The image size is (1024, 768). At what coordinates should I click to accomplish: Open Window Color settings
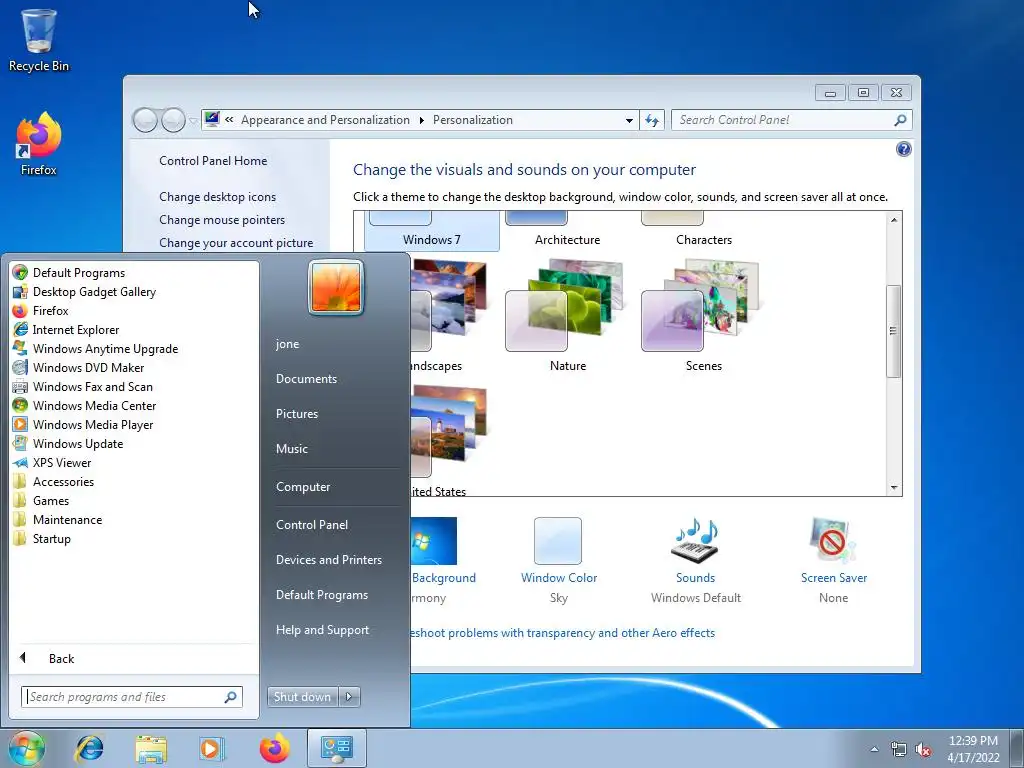click(x=558, y=560)
